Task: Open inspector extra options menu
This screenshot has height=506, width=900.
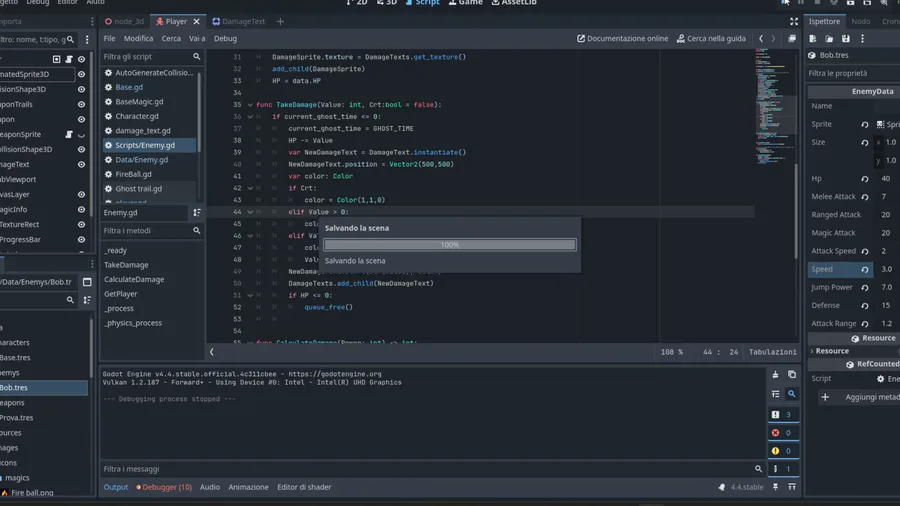Action: click(x=862, y=38)
